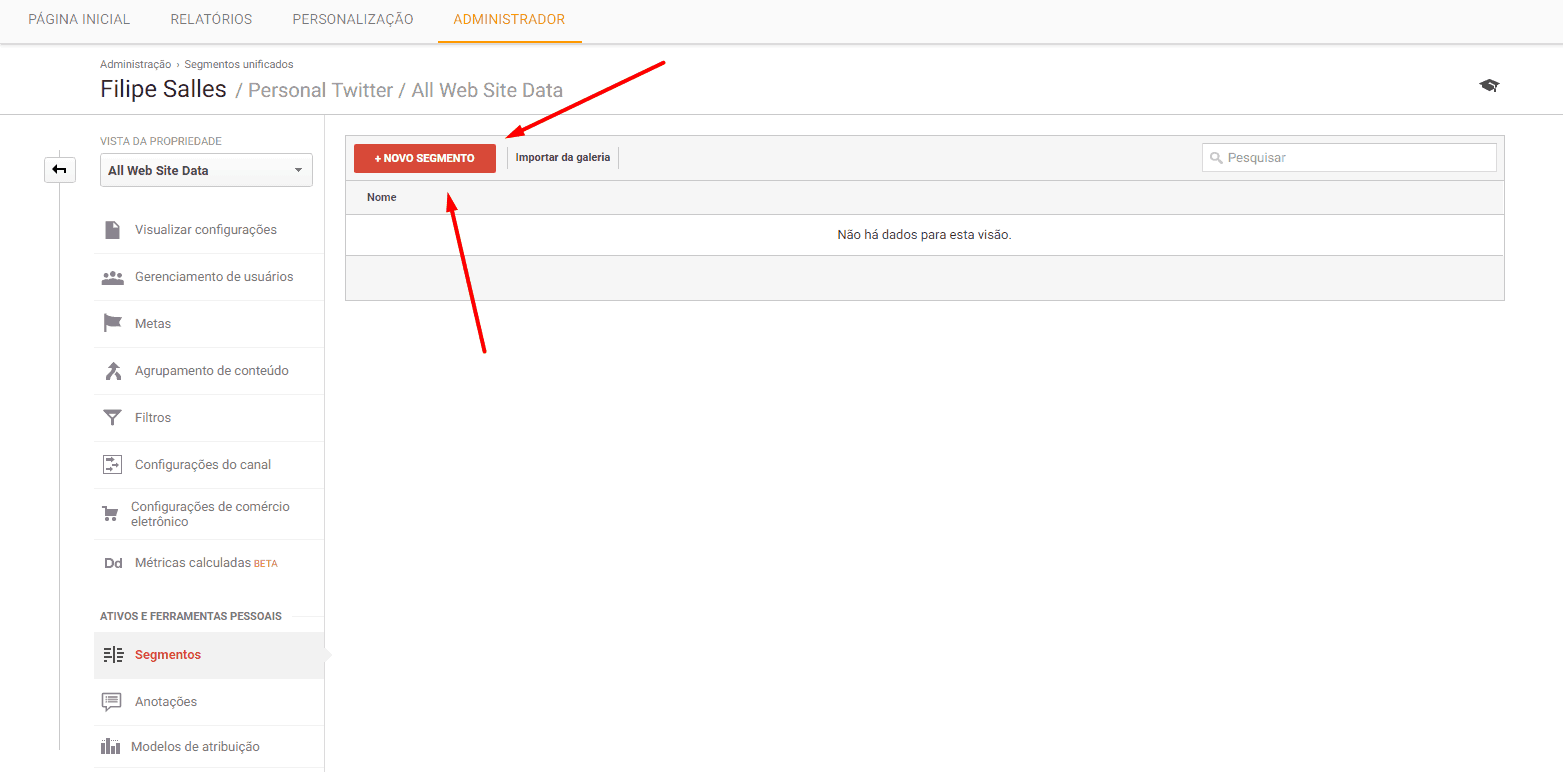The image size is (1563, 772).
Task: Switch to the Página Inicial tab
Action: pos(79,20)
